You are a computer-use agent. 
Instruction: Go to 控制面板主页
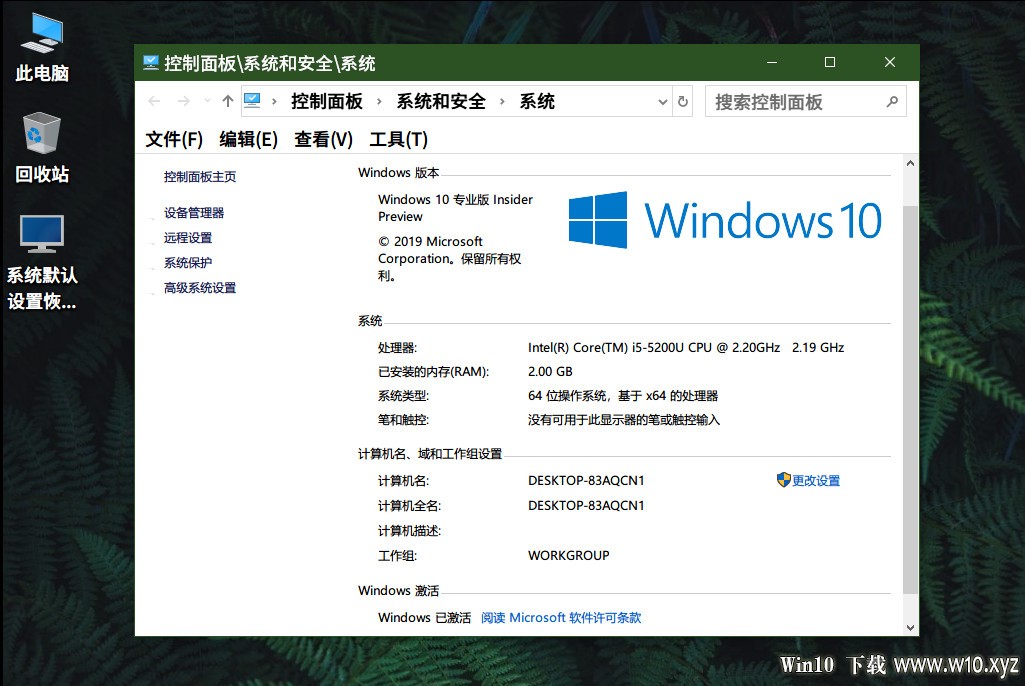[x=200, y=177]
